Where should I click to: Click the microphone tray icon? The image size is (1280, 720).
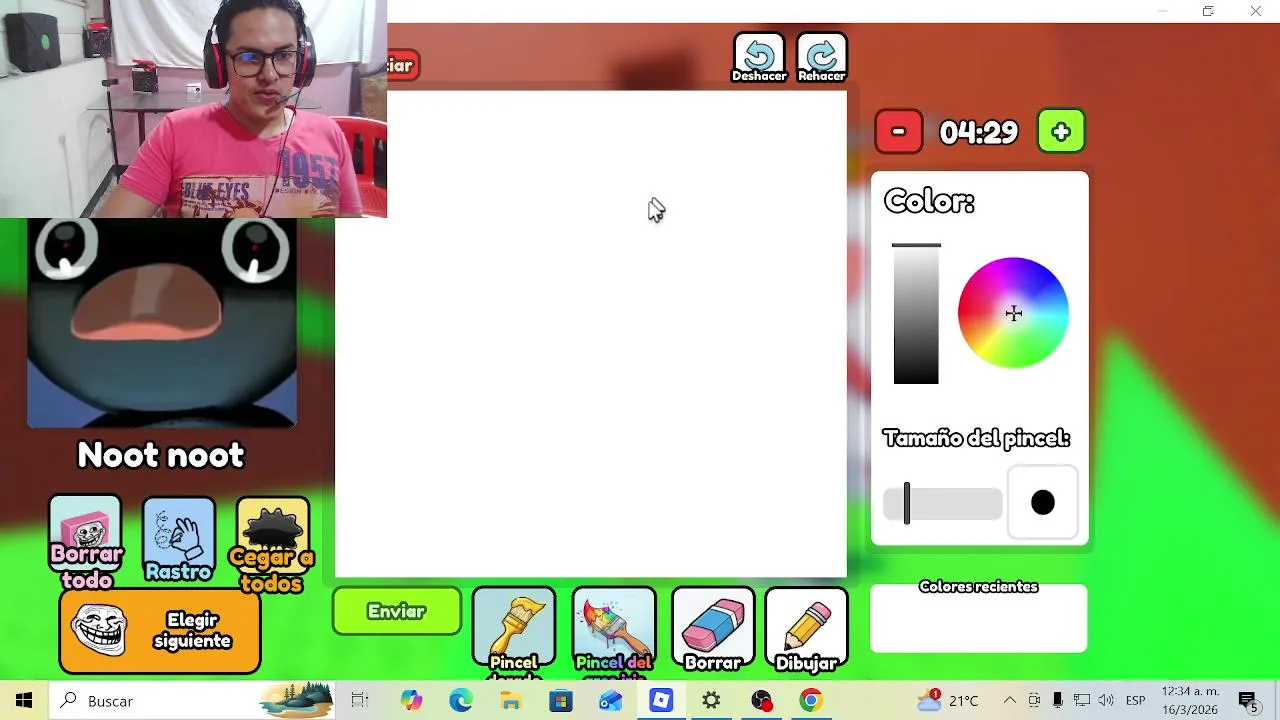(1057, 701)
